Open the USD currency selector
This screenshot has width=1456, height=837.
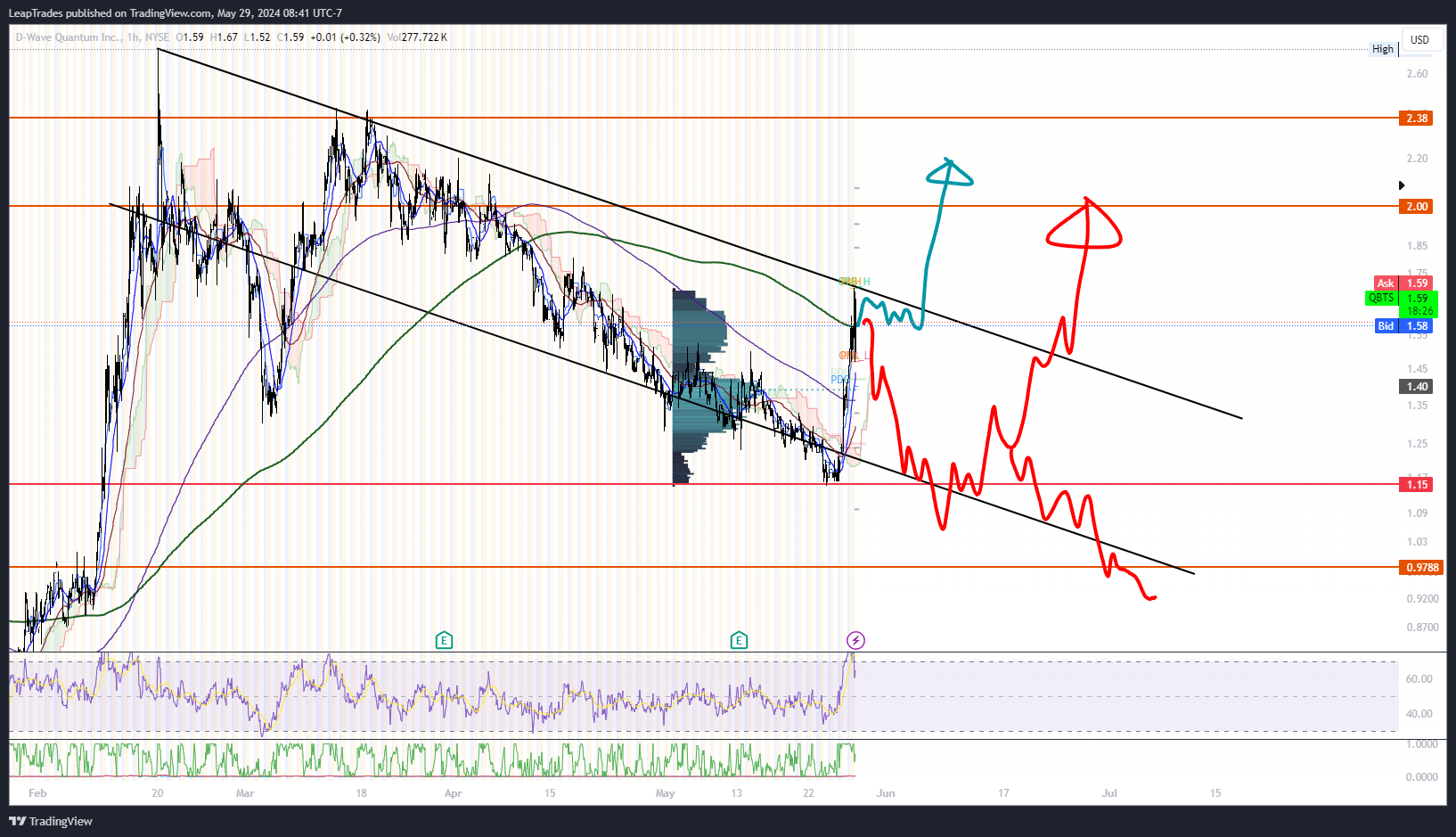(x=1419, y=40)
